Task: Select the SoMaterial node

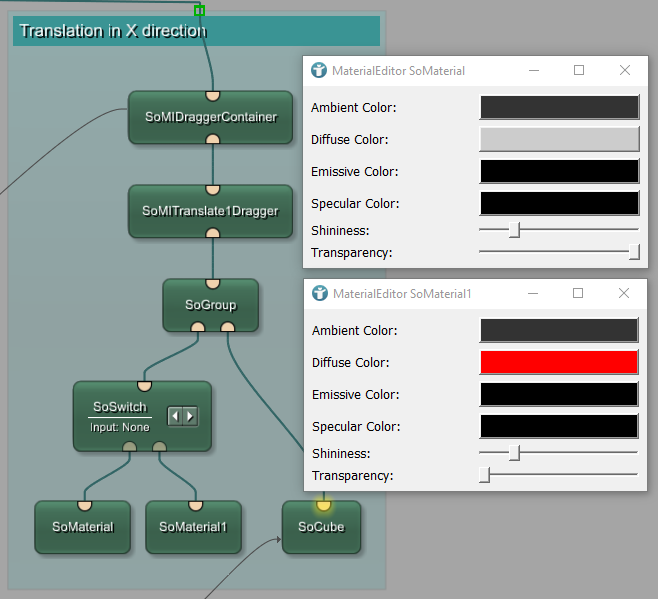Action: (83, 527)
